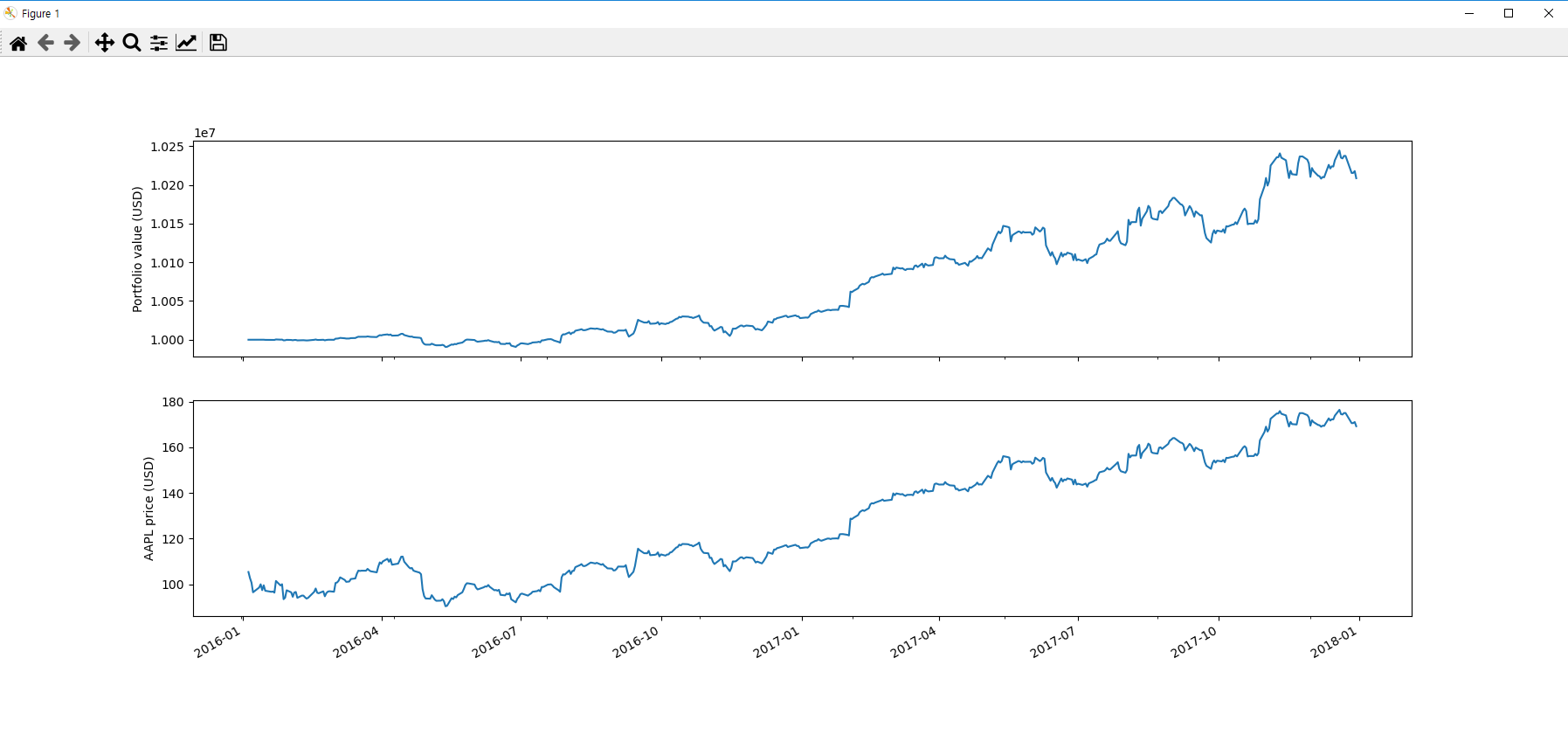Close the Figure 1 window
Viewport: 1568px width, 755px height.
(x=1549, y=13)
